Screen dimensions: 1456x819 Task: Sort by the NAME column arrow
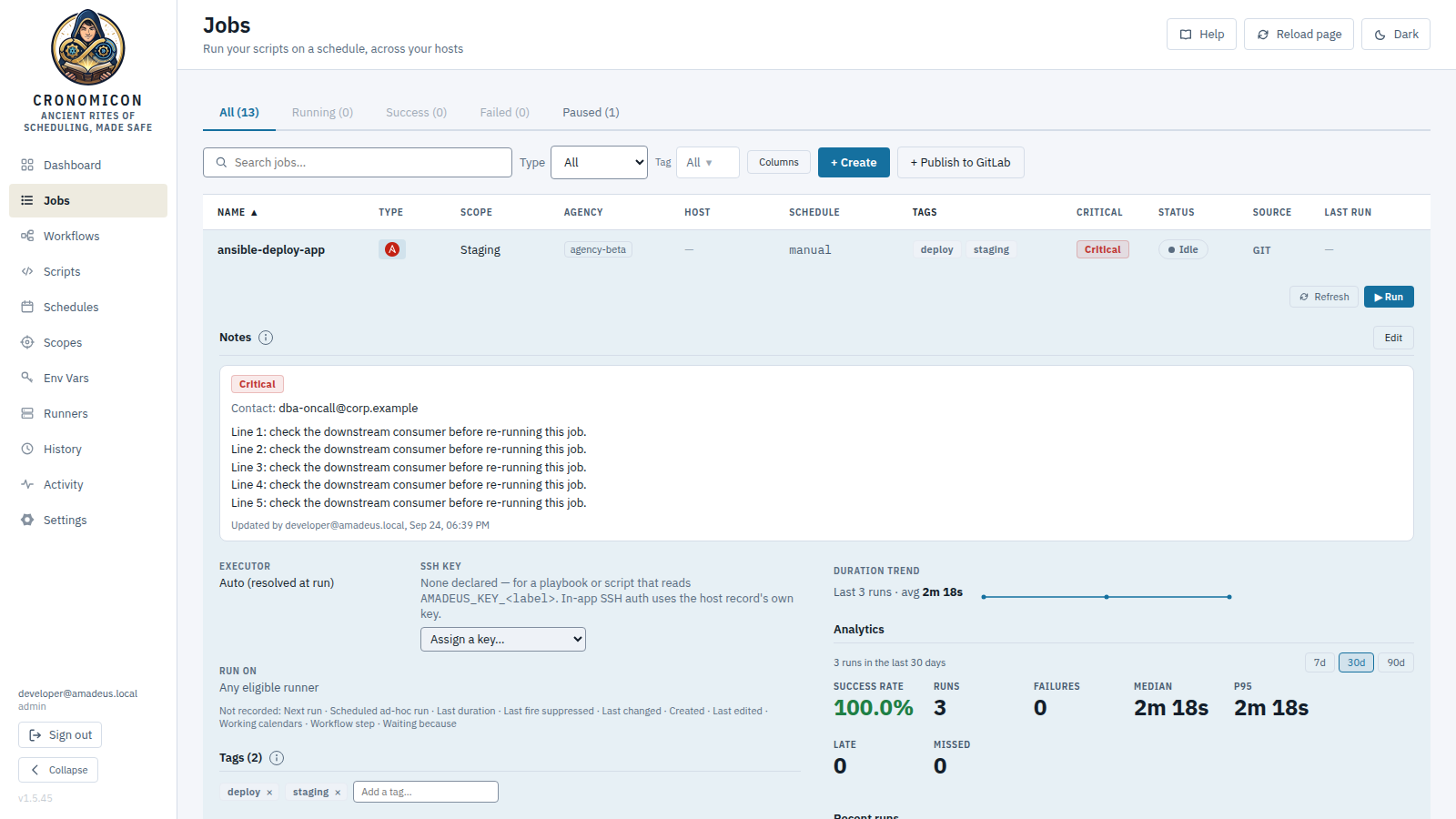(254, 213)
